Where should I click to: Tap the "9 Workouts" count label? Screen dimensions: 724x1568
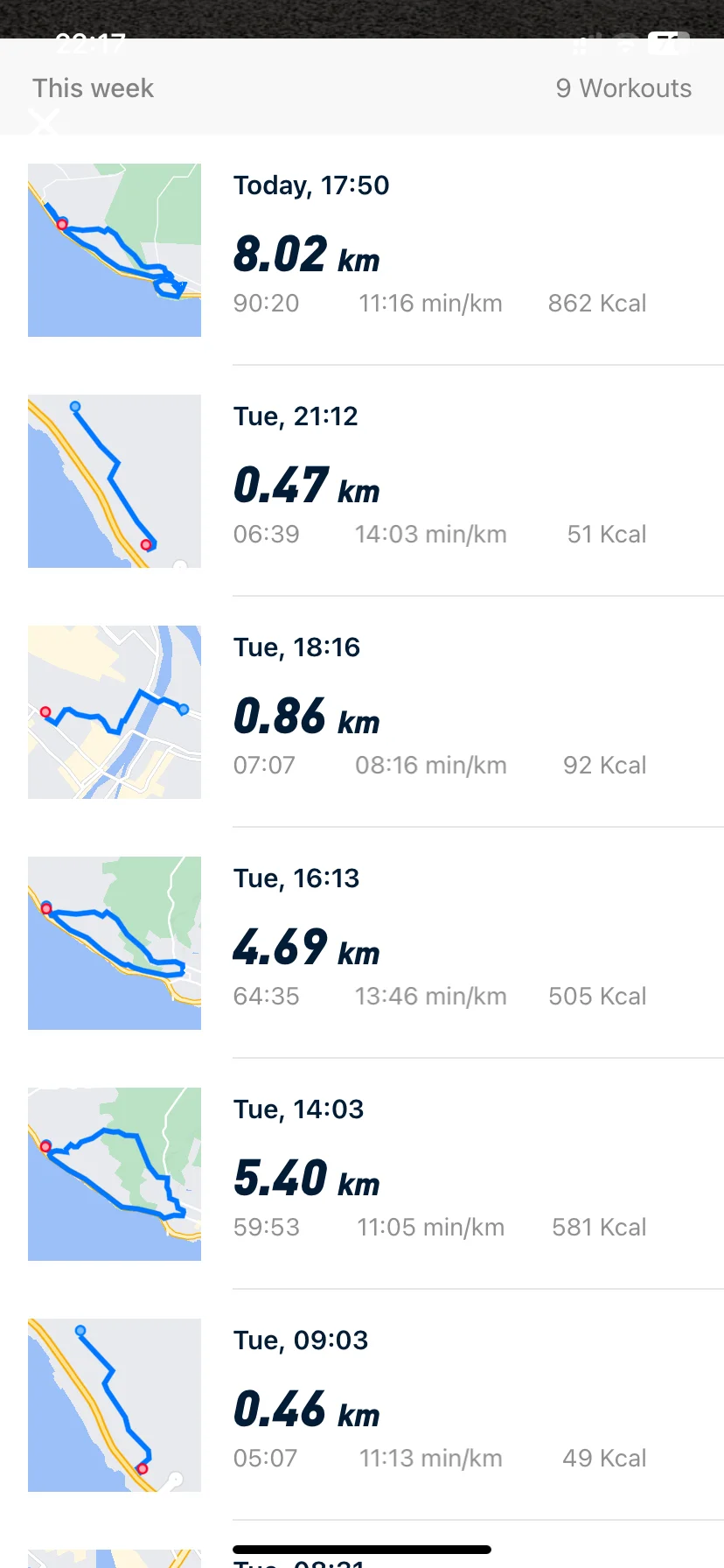click(x=623, y=88)
